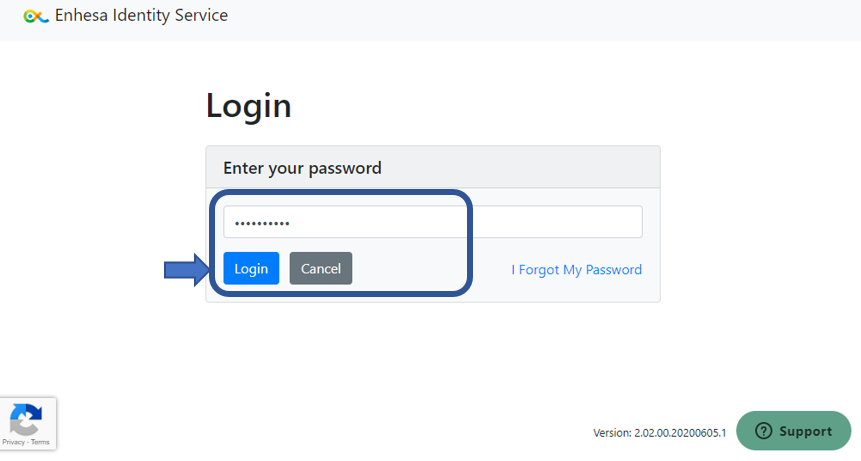Open the reCAPTCHA Terms link
This screenshot has height=461, width=861.
40,442
